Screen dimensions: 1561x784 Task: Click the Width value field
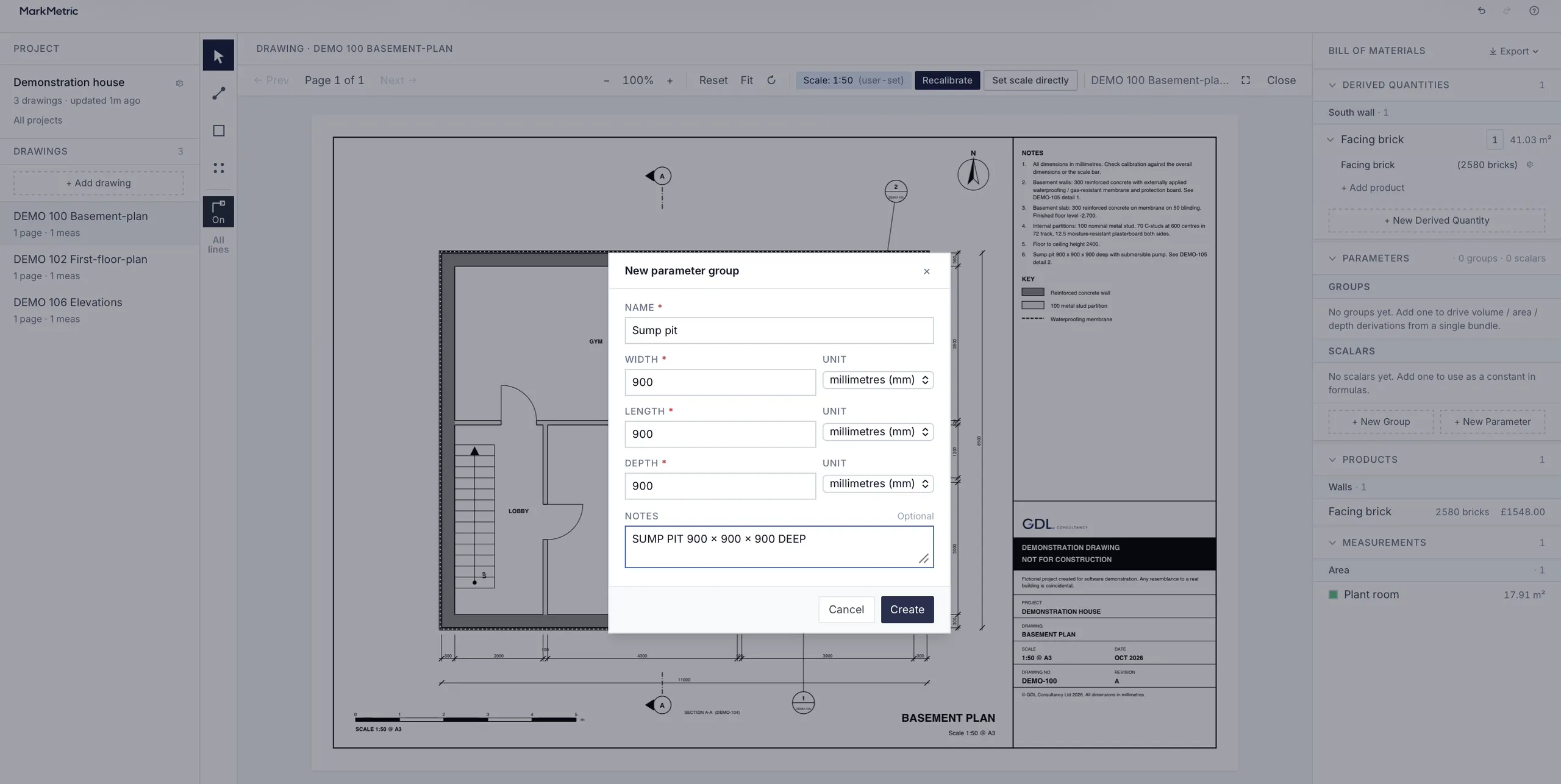720,382
